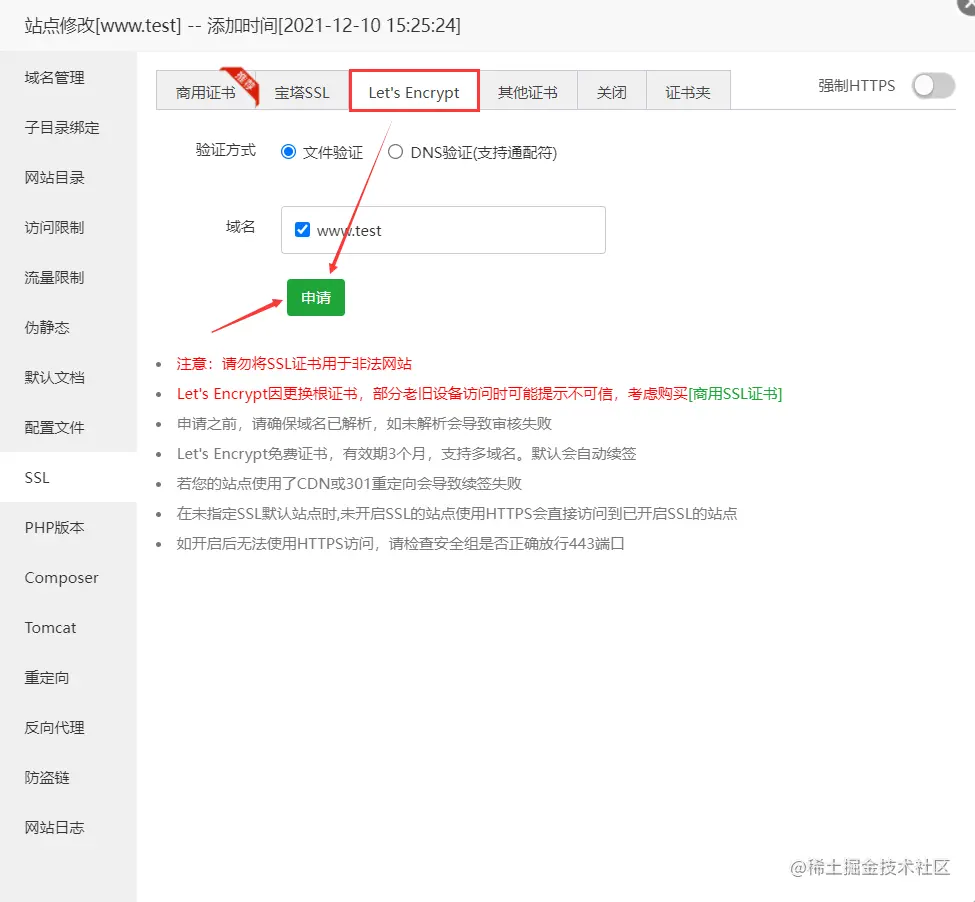Select the Let's Encrypt tab
Image resolution: width=975 pixels, height=902 pixels.
[414, 92]
